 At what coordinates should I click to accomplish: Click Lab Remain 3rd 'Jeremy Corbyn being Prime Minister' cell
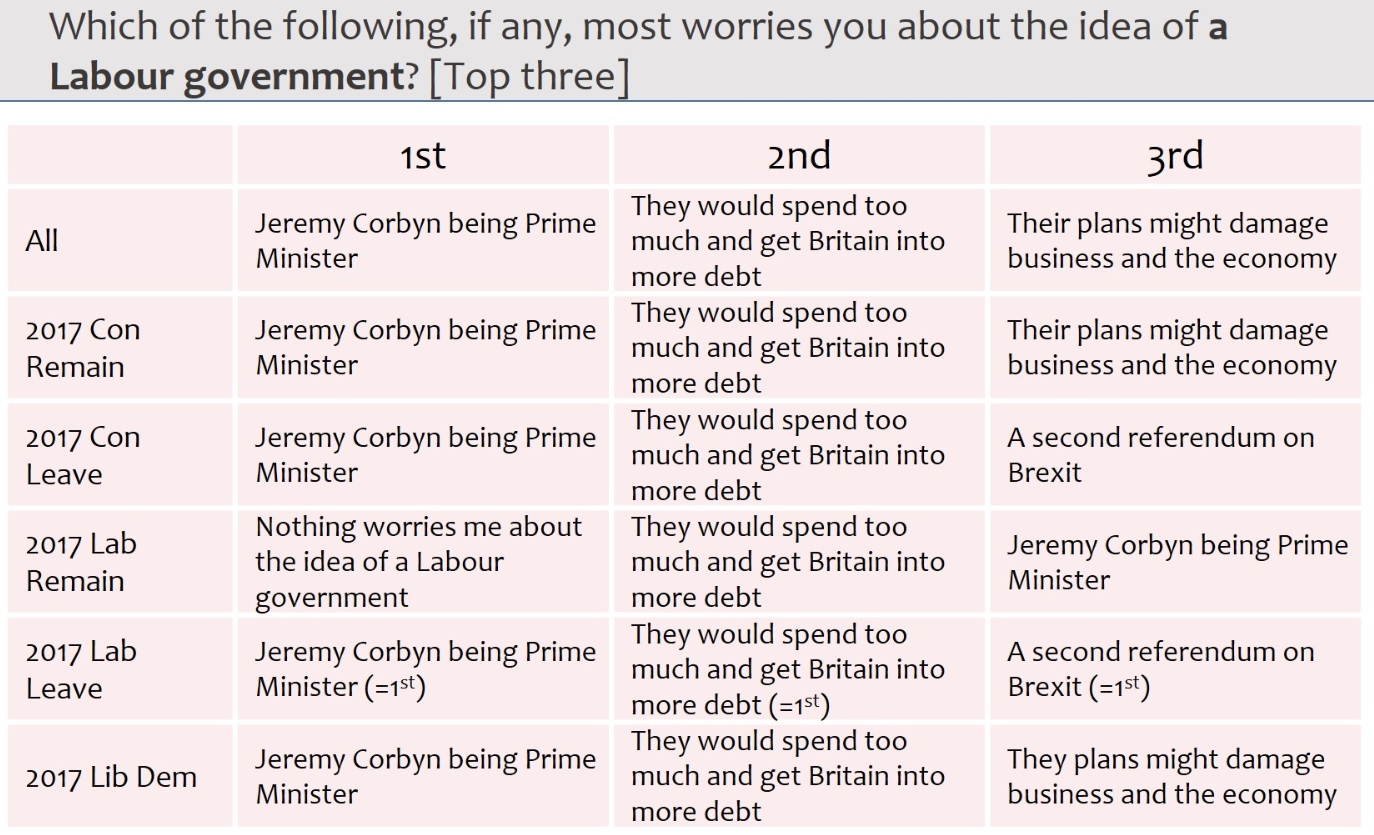(1175, 562)
